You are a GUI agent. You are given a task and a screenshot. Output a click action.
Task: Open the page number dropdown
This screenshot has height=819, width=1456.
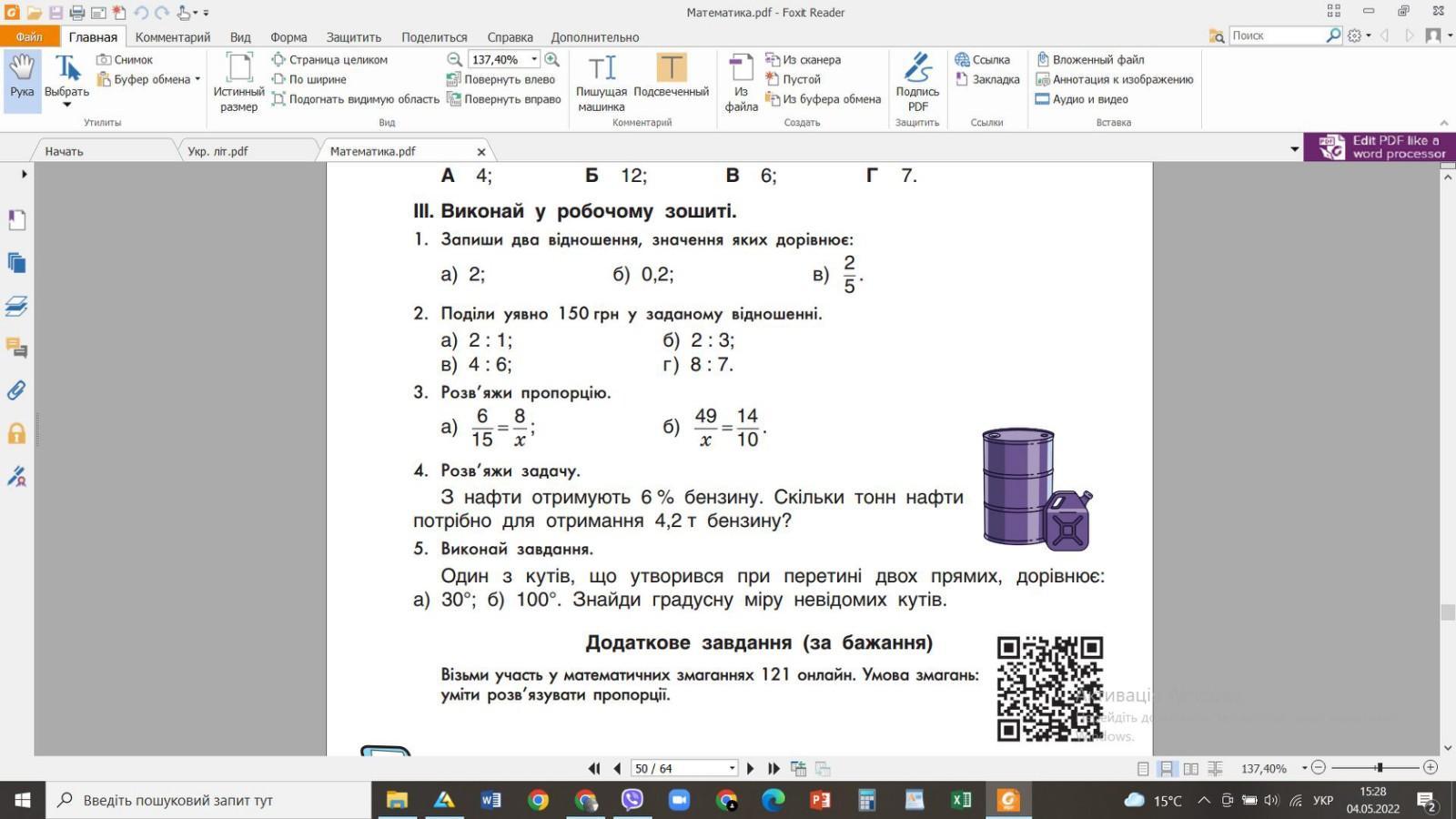(732, 769)
